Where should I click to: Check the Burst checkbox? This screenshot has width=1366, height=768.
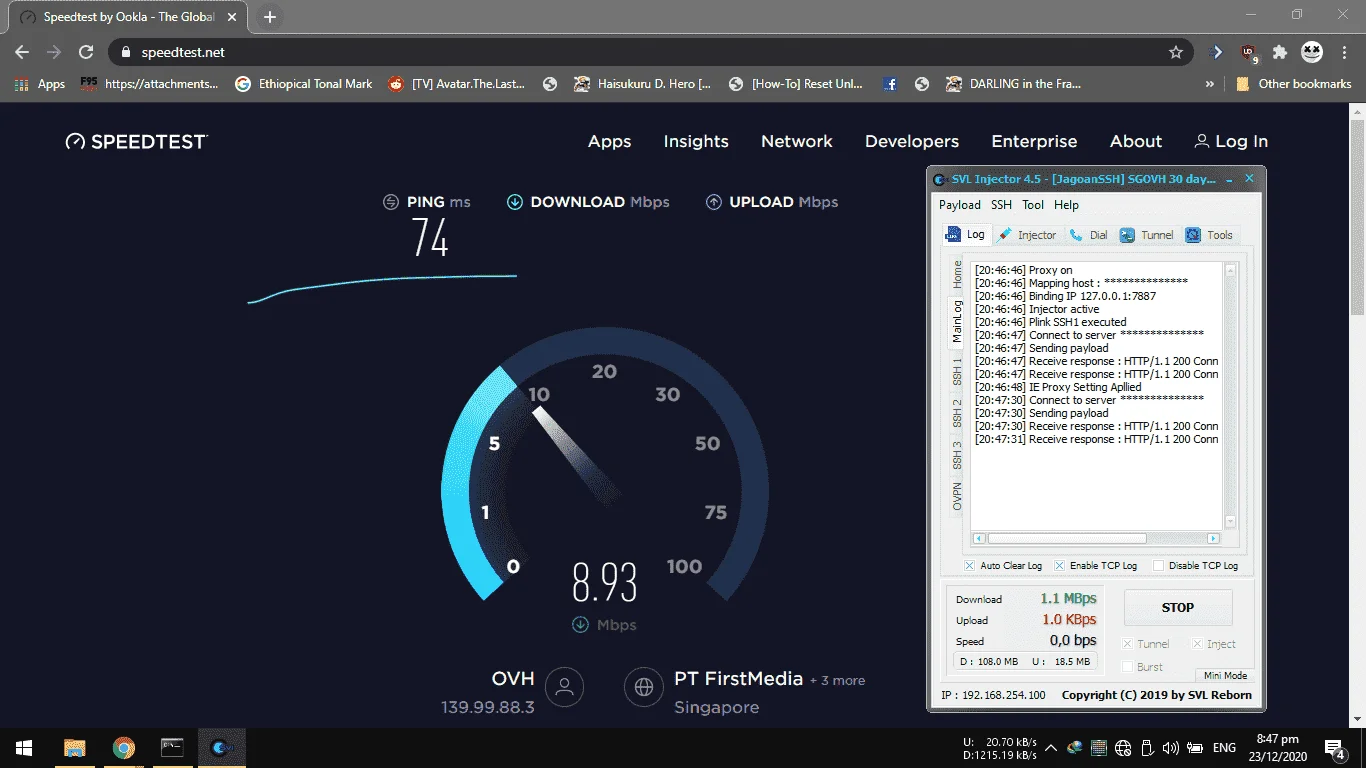tap(1128, 667)
